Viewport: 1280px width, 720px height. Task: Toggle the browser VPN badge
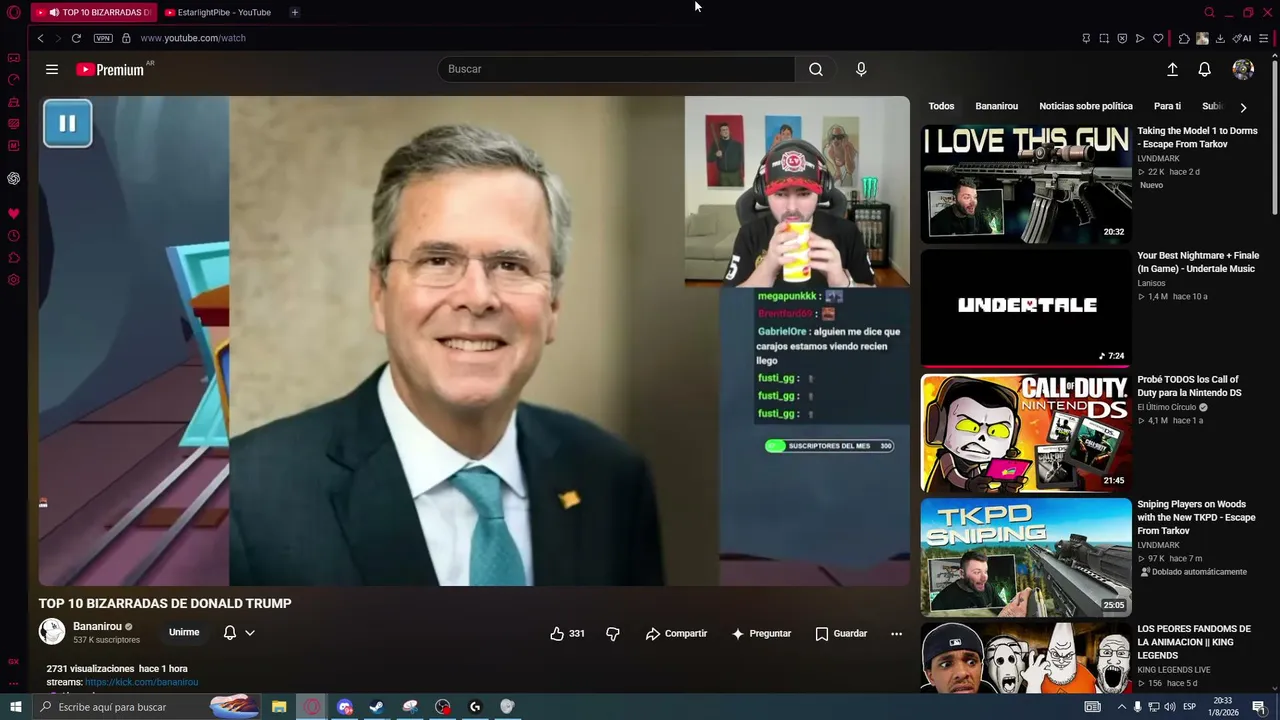103,38
